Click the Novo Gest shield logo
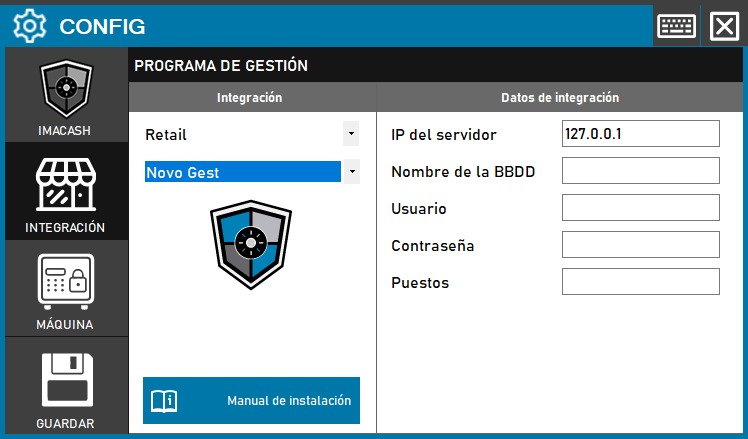The width and height of the screenshot is (748, 439). pos(251,245)
